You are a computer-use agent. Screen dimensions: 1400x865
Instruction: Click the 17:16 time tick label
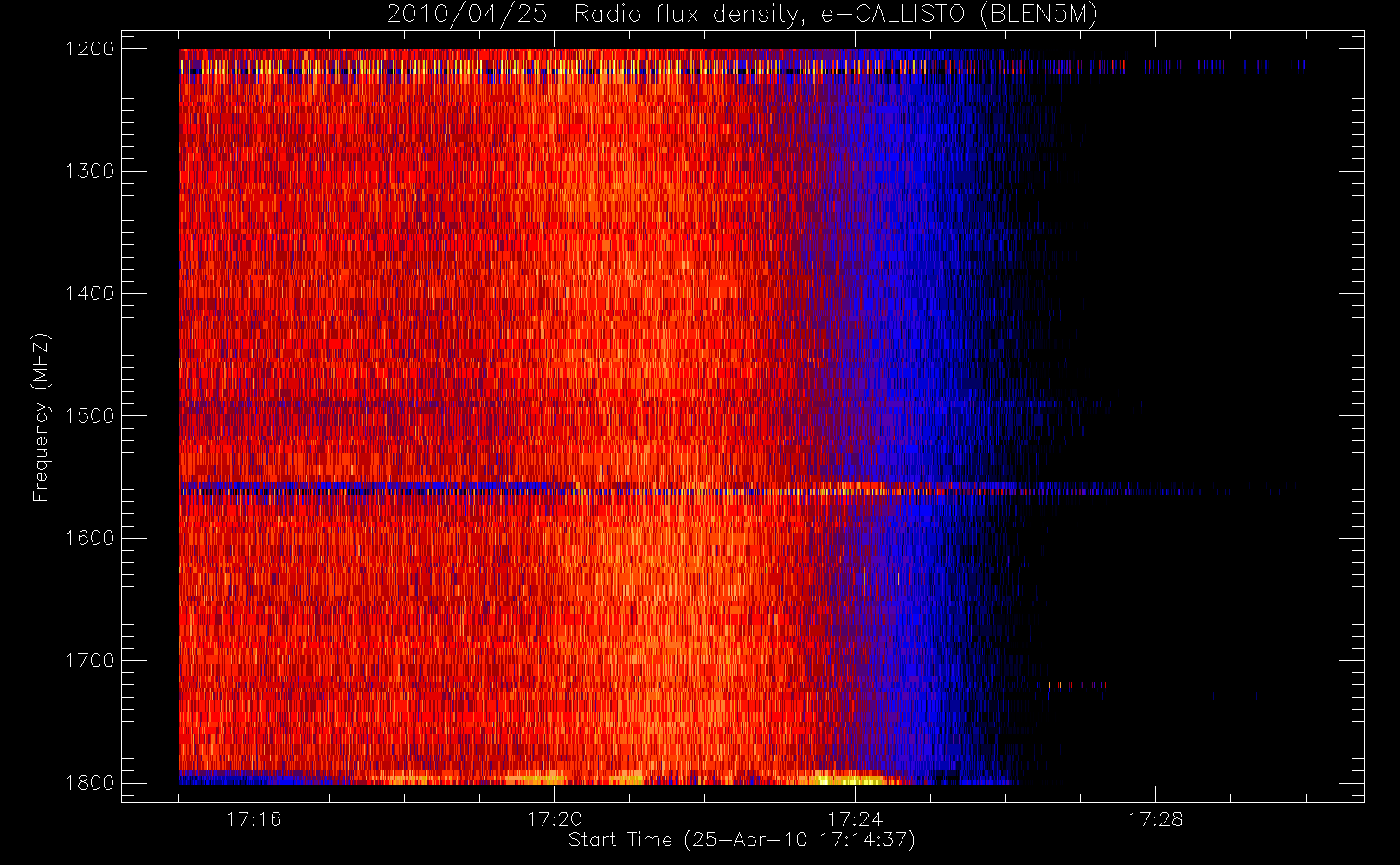(x=254, y=819)
